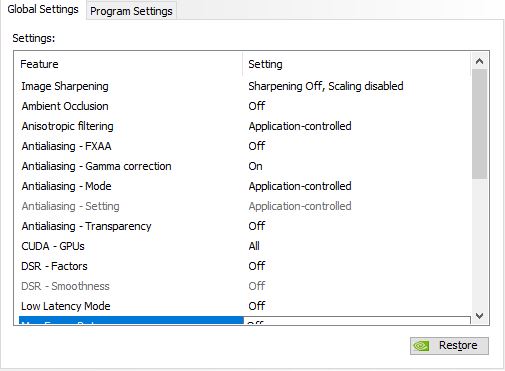Open Anisotropic filtering Application-controlled value
Screen dimensions: 505x371
pos(300,126)
